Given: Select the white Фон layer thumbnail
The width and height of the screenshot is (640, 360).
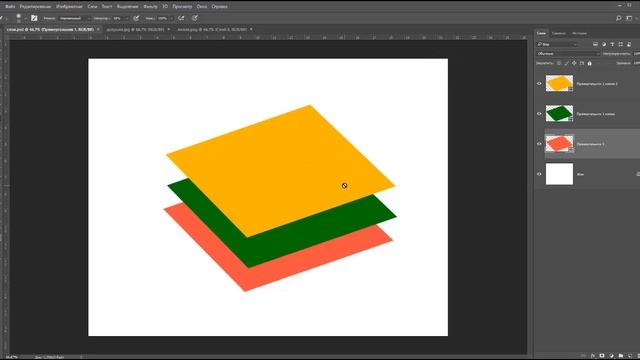Looking at the screenshot, I should click(x=559, y=174).
